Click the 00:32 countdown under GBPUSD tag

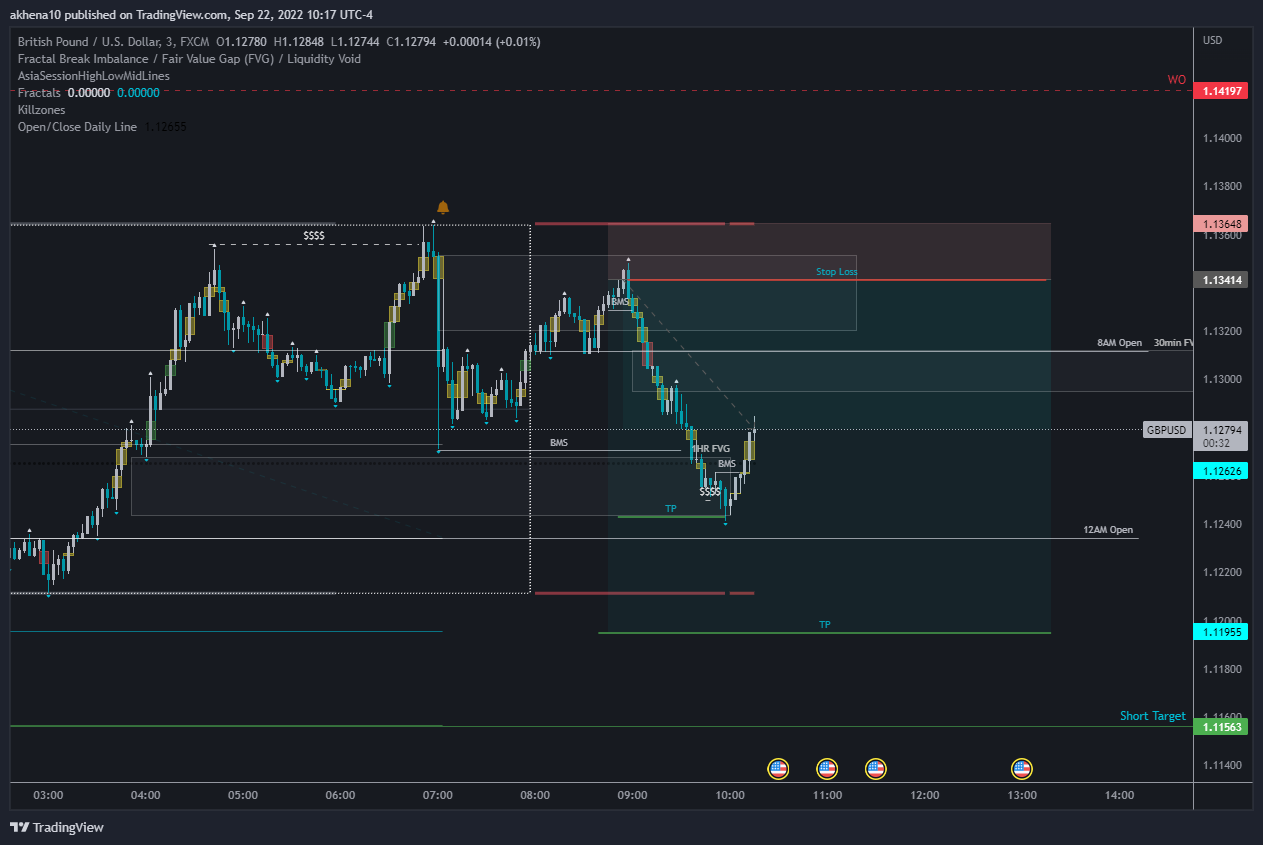pos(1216,442)
